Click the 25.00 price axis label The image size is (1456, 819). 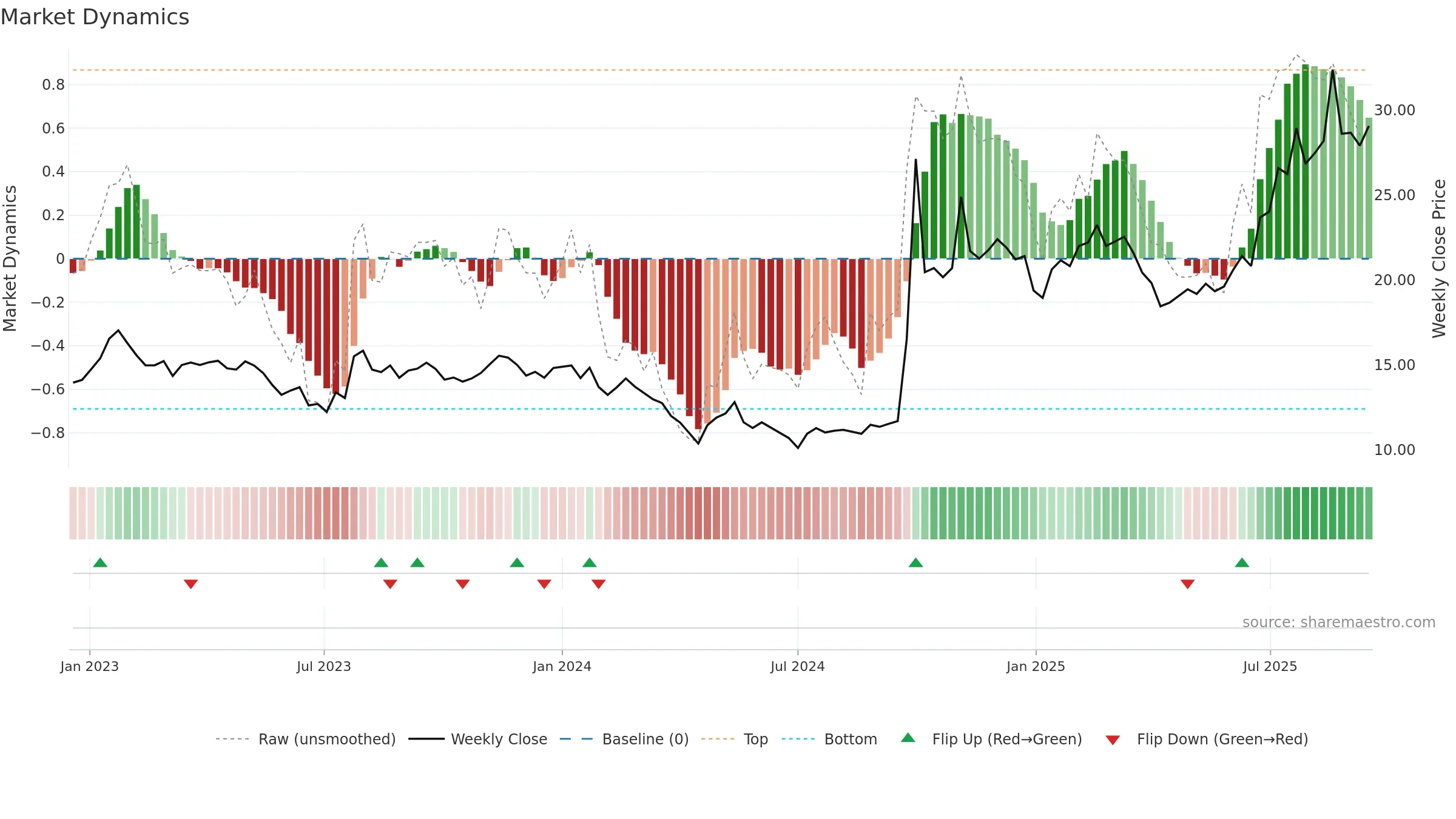click(x=1395, y=195)
